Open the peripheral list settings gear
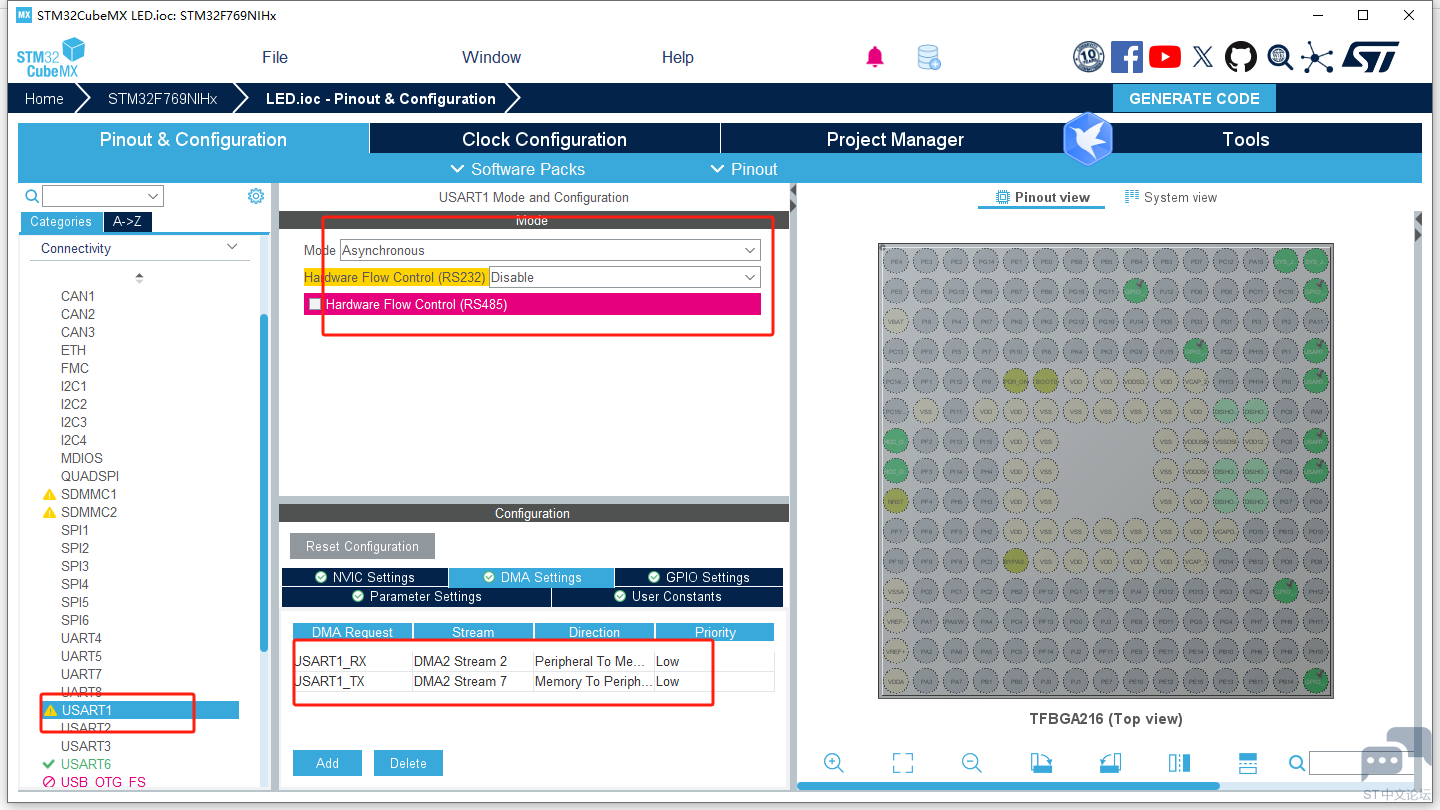This screenshot has width=1440, height=810. click(256, 196)
